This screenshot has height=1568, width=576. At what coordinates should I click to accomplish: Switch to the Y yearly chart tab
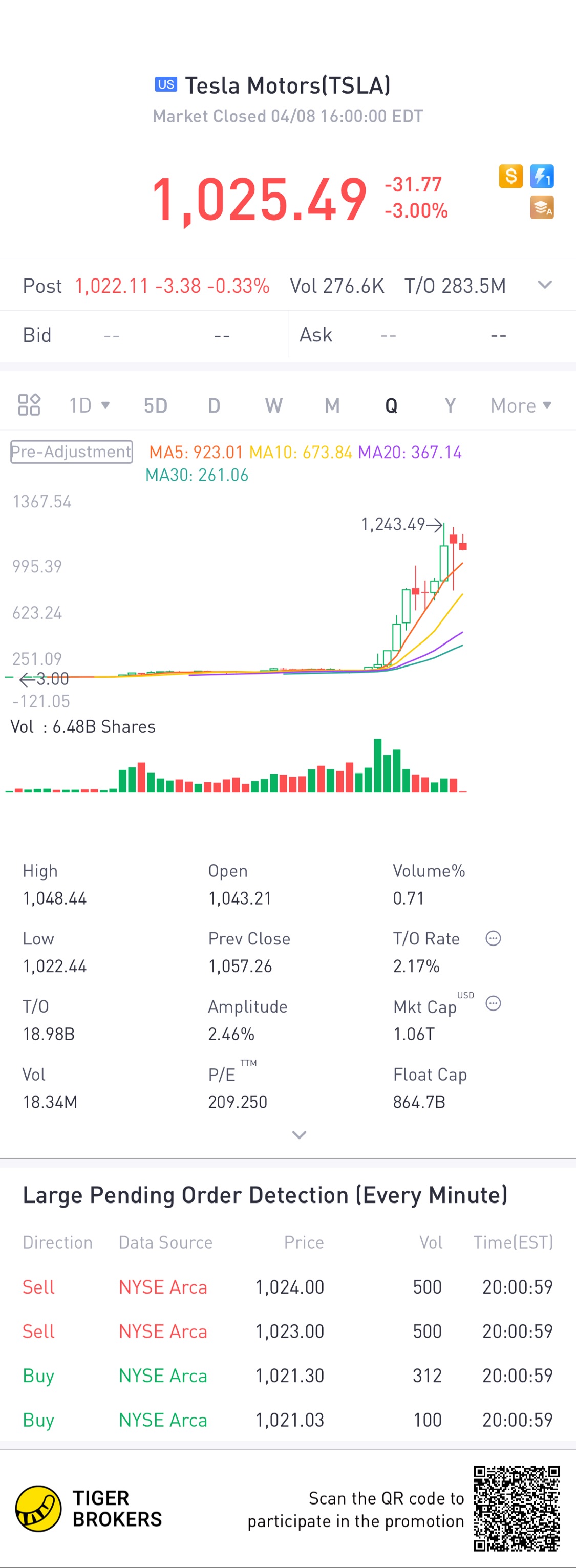(x=450, y=405)
